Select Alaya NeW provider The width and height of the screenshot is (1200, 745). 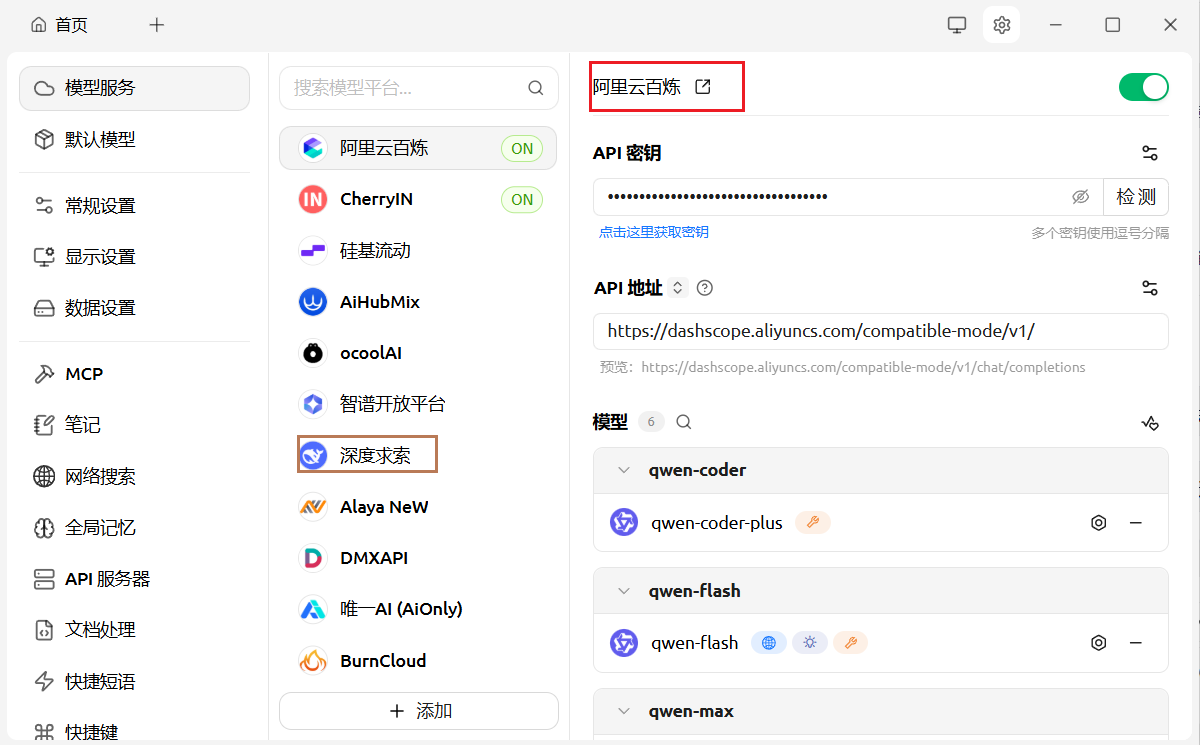click(x=418, y=506)
